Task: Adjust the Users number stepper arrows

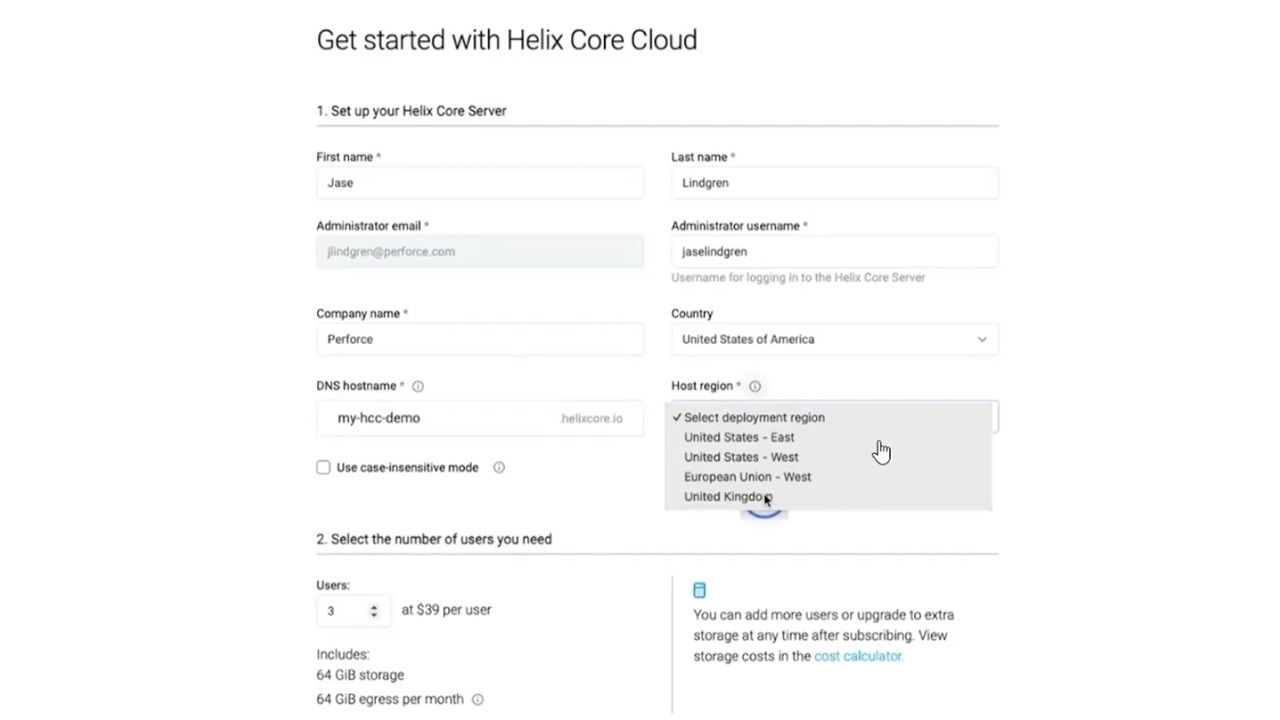Action: coord(374,610)
